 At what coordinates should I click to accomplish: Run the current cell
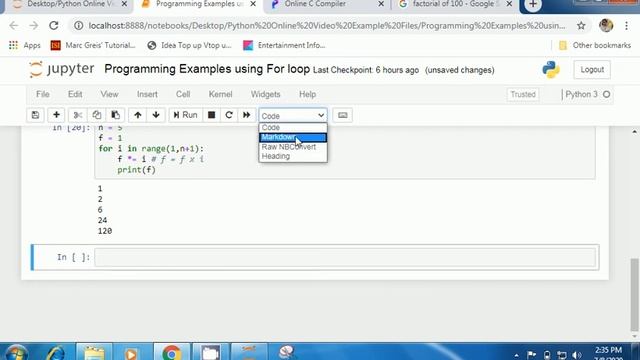(x=185, y=115)
